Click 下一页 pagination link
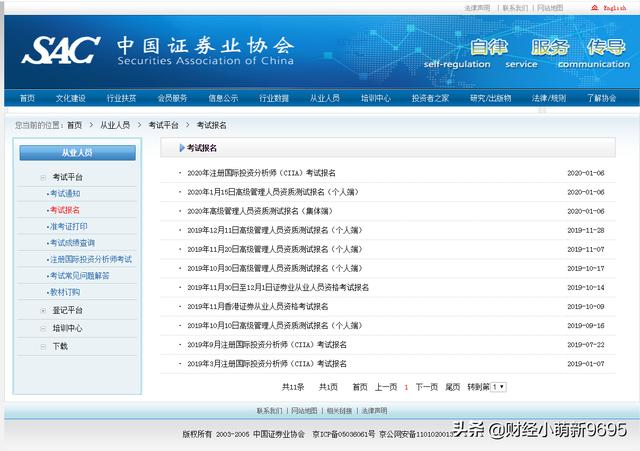 [427, 387]
